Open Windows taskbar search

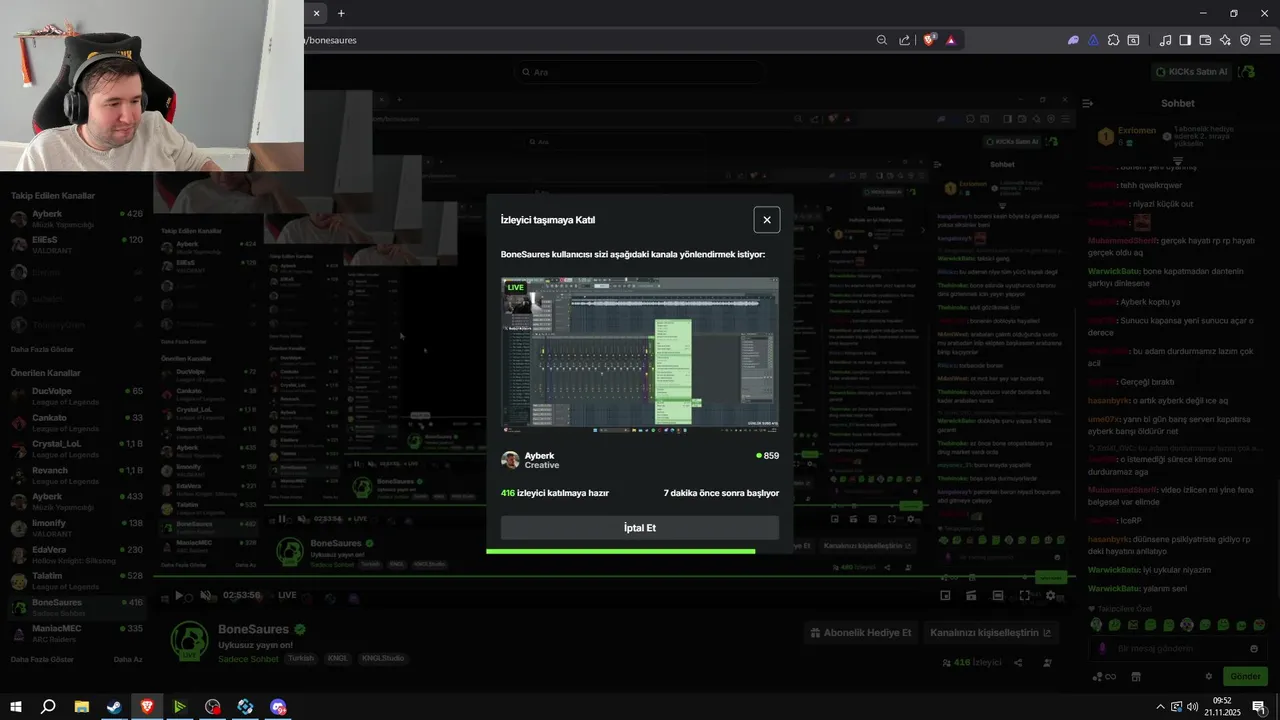pyautogui.click(x=47, y=706)
